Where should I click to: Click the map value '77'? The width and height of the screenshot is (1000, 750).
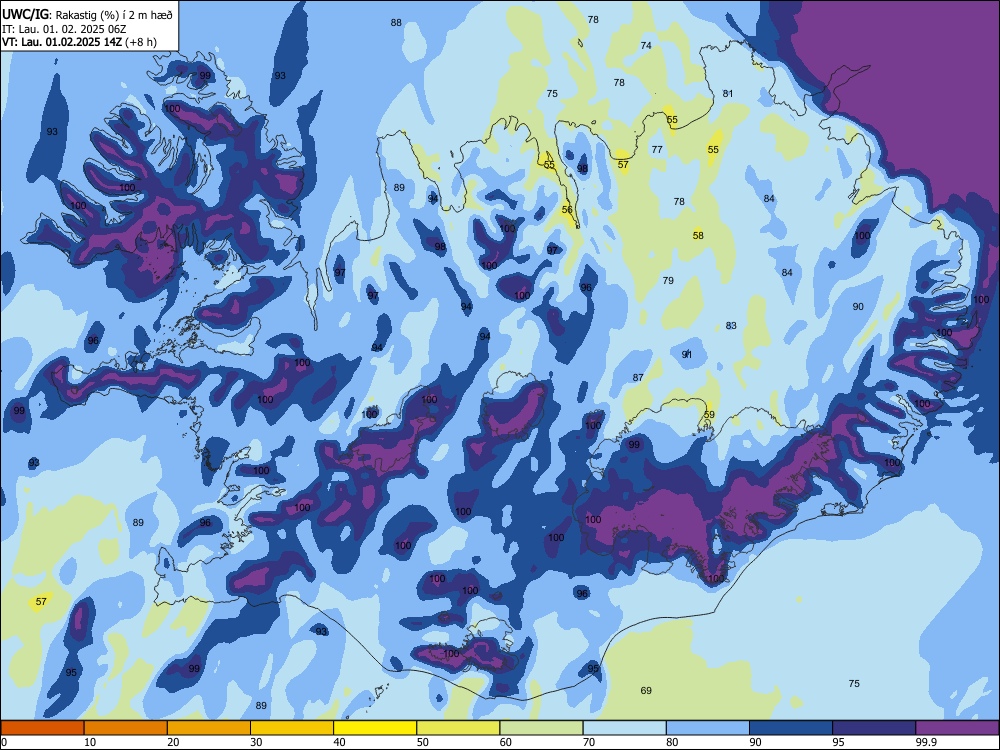coord(658,150)
